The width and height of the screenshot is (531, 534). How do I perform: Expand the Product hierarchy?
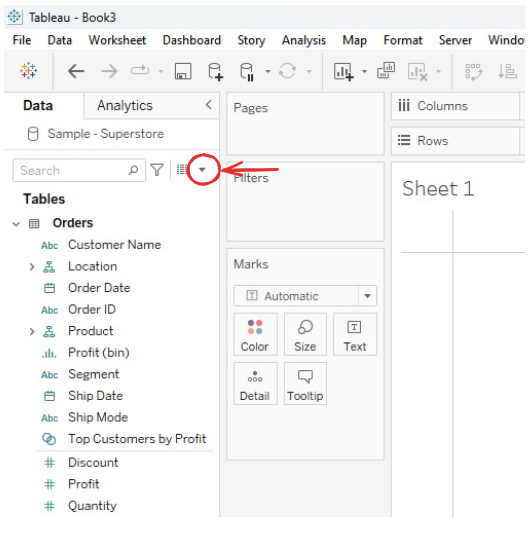[x=32, y=331]
